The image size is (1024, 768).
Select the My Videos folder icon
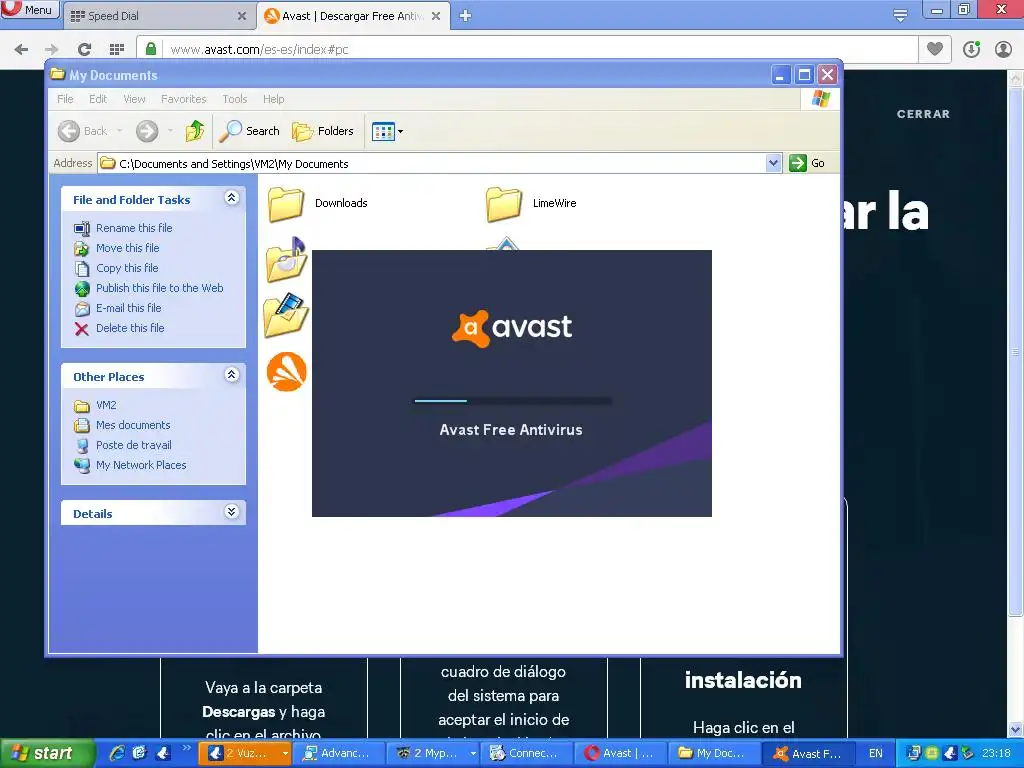(287, 315)
